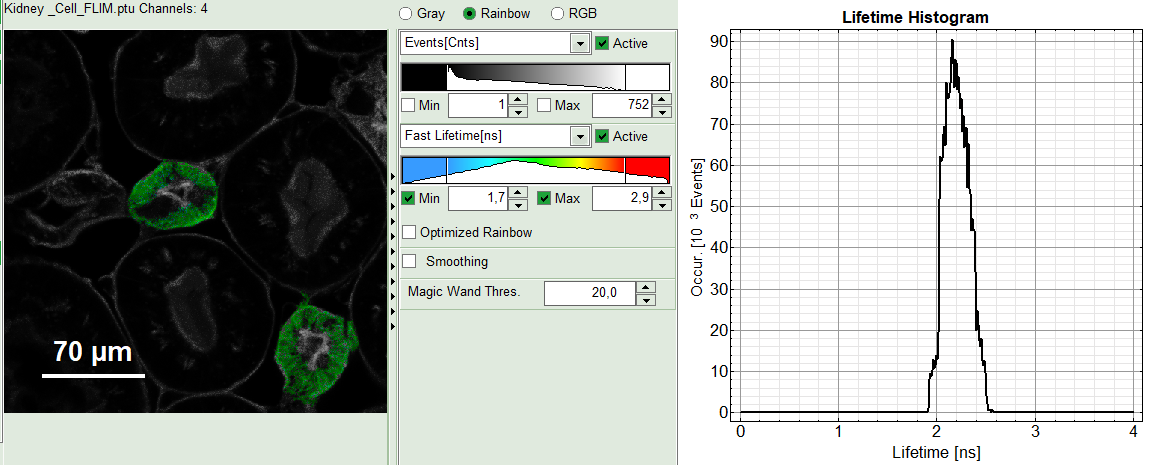This screenshot has height=465, width=1153.
Task: Click the Magic Wand Thres. value field
Action: click(589, 293)
